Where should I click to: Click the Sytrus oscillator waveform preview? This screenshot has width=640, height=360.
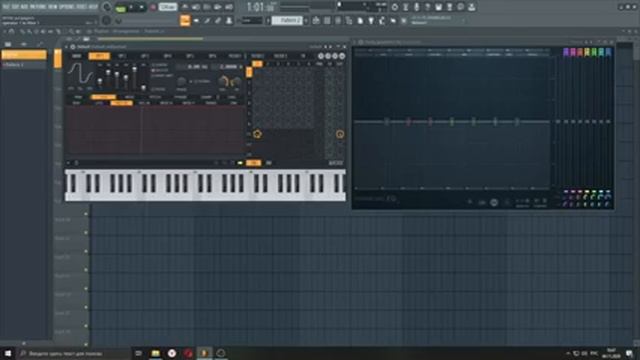click(80, 74)
